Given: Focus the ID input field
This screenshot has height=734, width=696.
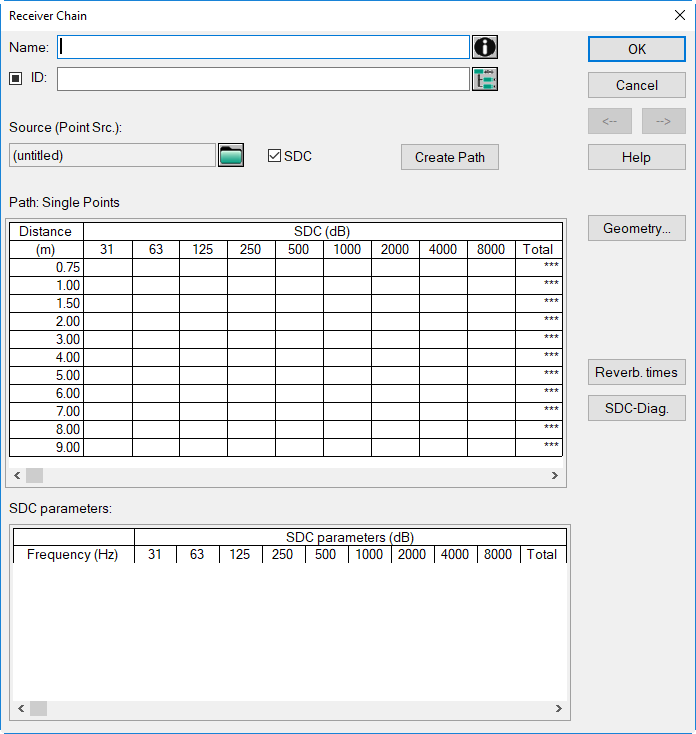Looking at the screenshot, I should (x=264, y=79).
